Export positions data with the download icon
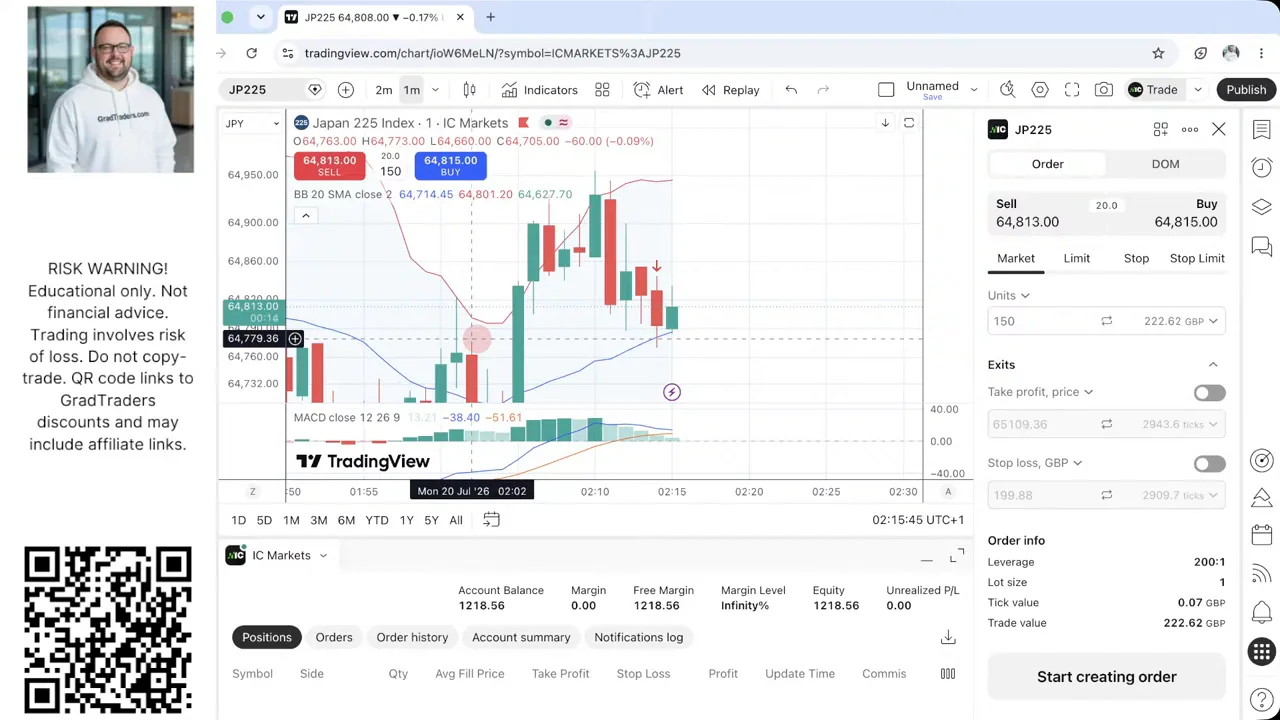Viewport: 1280px width, 720px height. coord(948,637)
